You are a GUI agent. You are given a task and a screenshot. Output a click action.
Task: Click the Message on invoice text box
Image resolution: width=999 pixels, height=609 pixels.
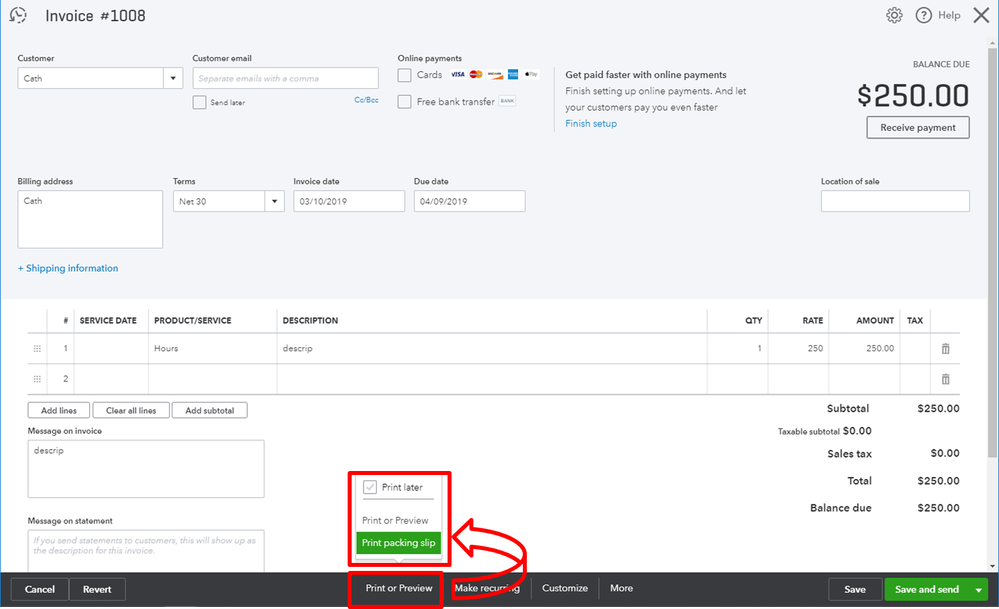(x=146, y=469)
